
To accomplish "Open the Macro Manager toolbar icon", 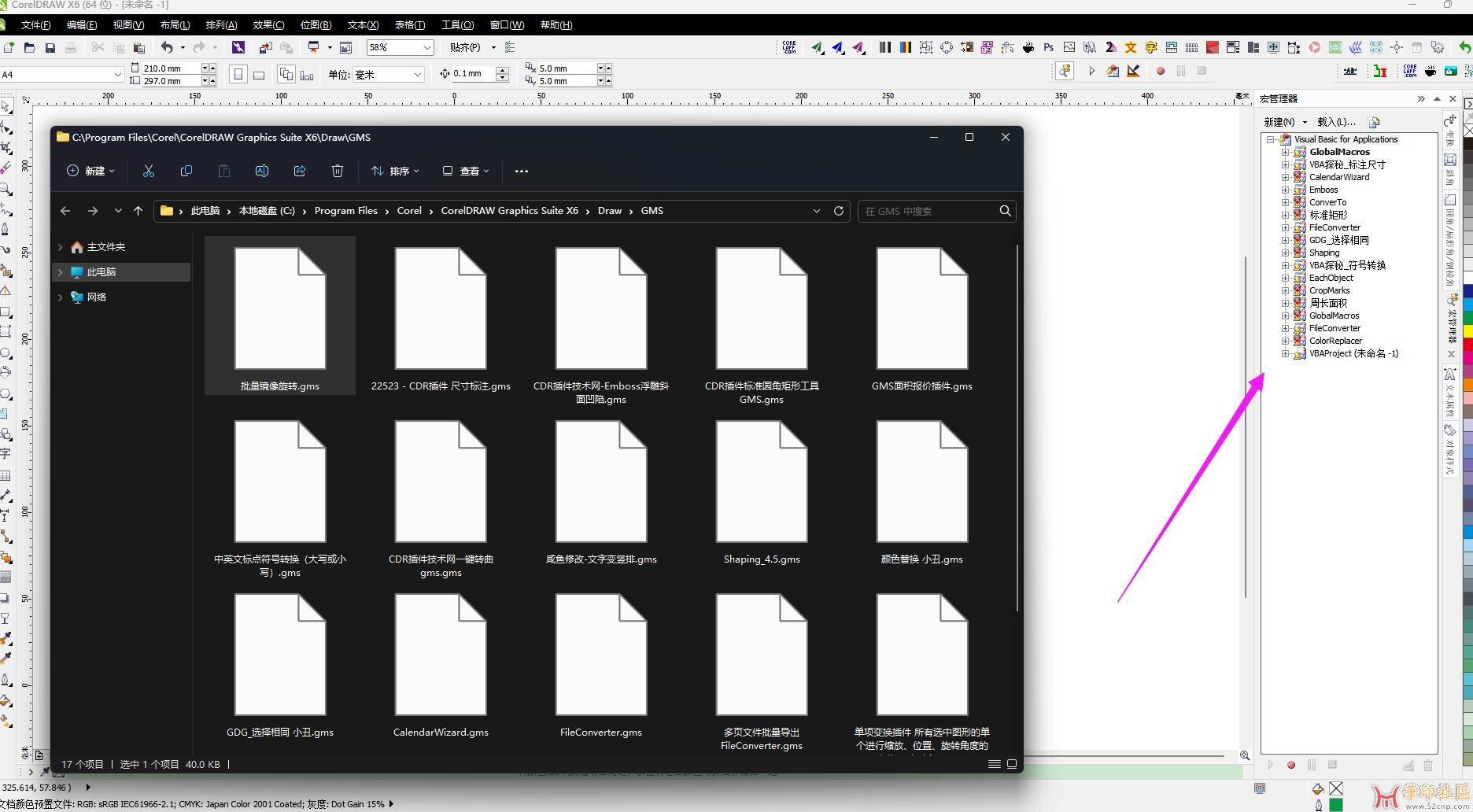I will 1065,71.
